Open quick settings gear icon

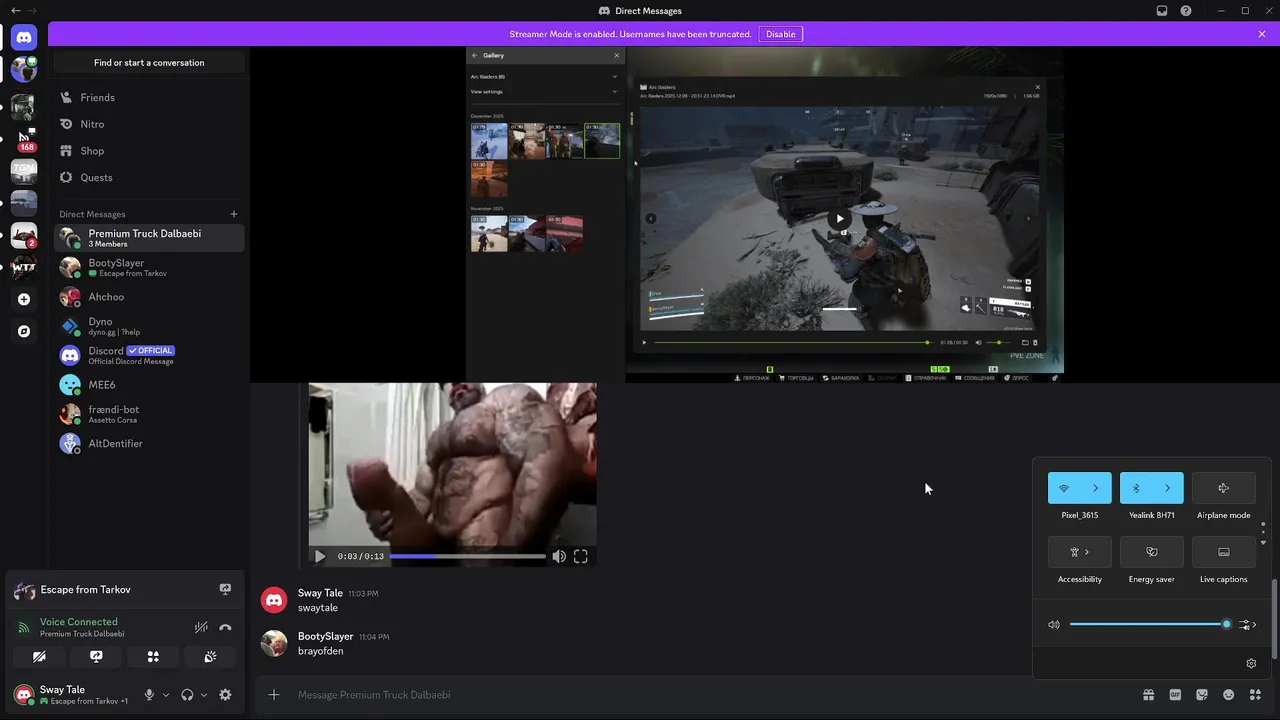[x=1251, y=663]
